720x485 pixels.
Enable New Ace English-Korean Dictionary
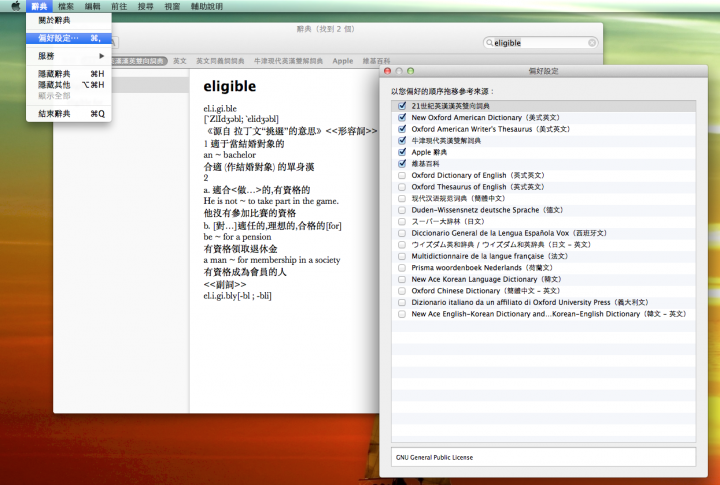402,314
